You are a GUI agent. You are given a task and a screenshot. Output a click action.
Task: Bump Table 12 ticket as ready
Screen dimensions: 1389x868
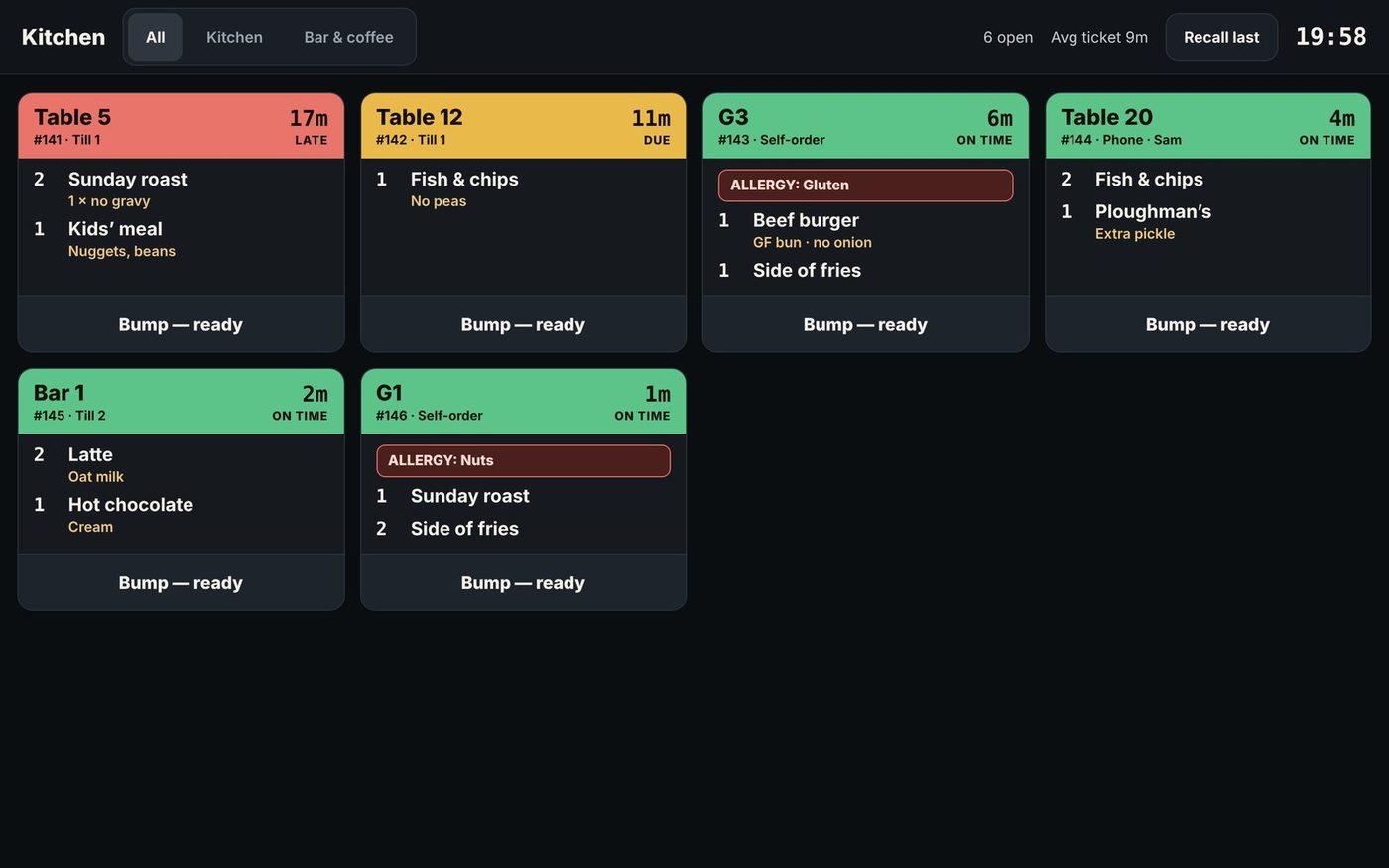click(x=523, y=324)
